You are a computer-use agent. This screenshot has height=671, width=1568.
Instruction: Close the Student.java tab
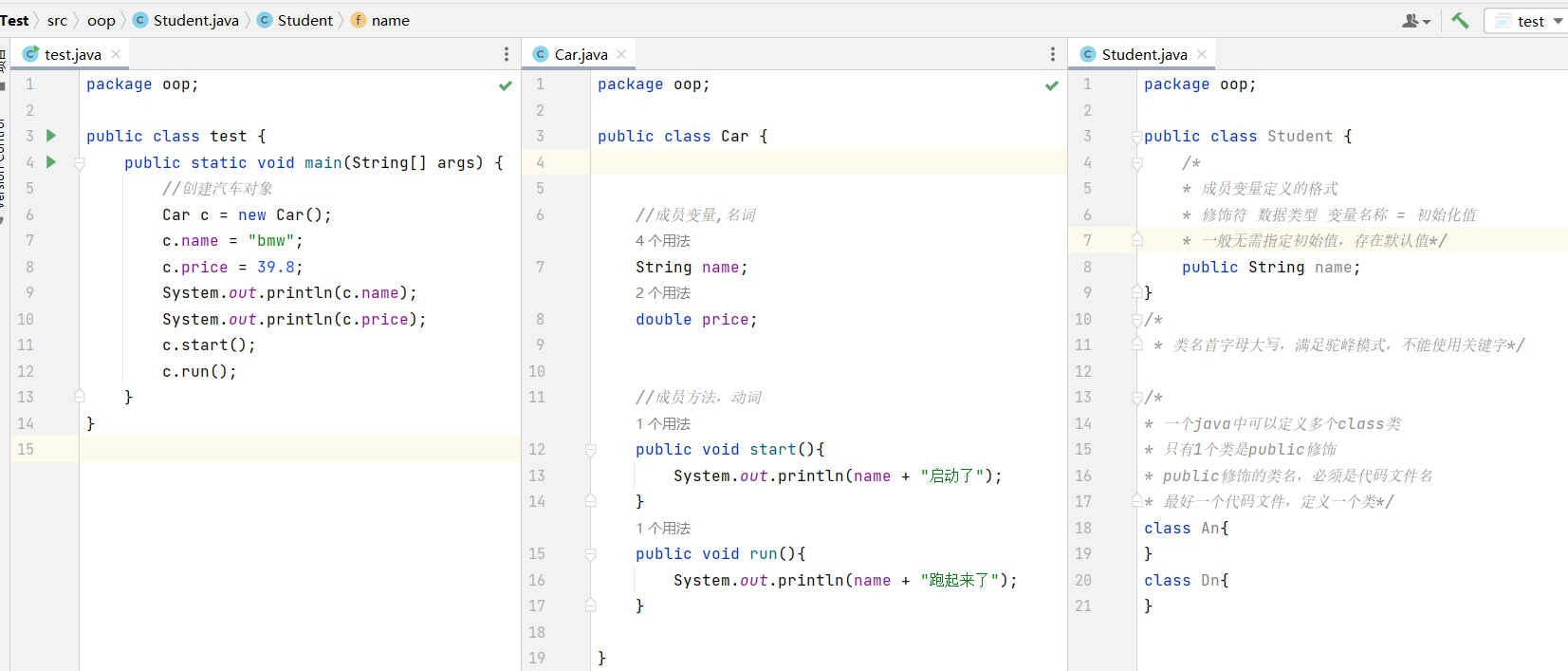coord(1202,54)
